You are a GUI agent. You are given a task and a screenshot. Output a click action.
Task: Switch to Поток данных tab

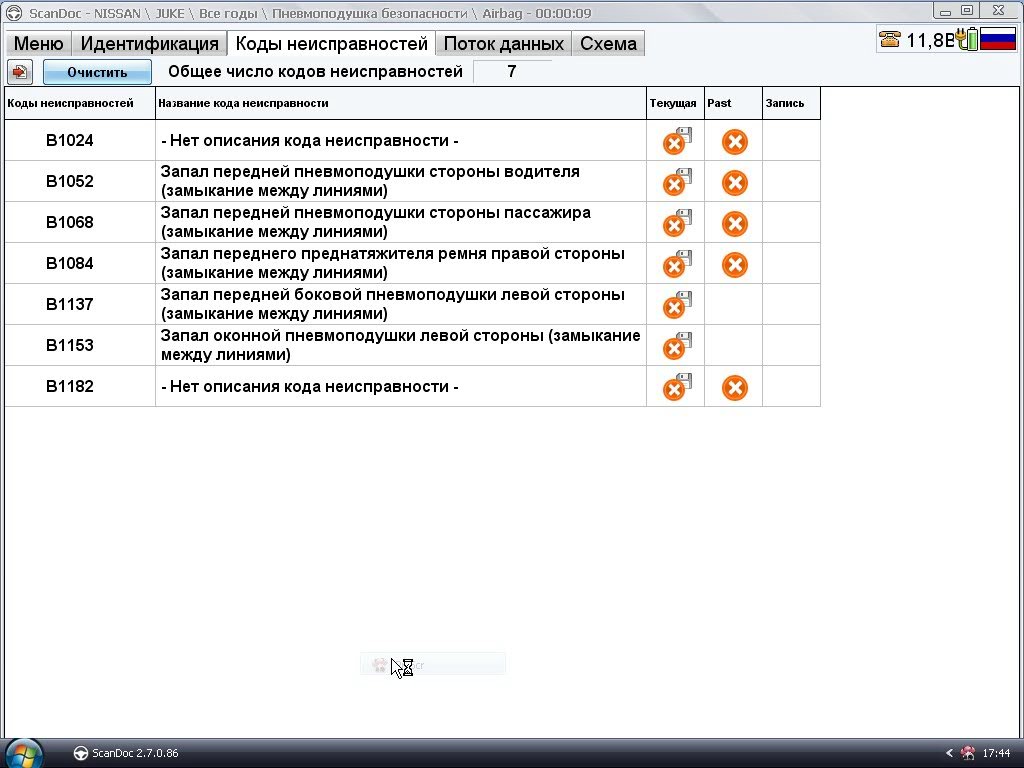(504, 43)
